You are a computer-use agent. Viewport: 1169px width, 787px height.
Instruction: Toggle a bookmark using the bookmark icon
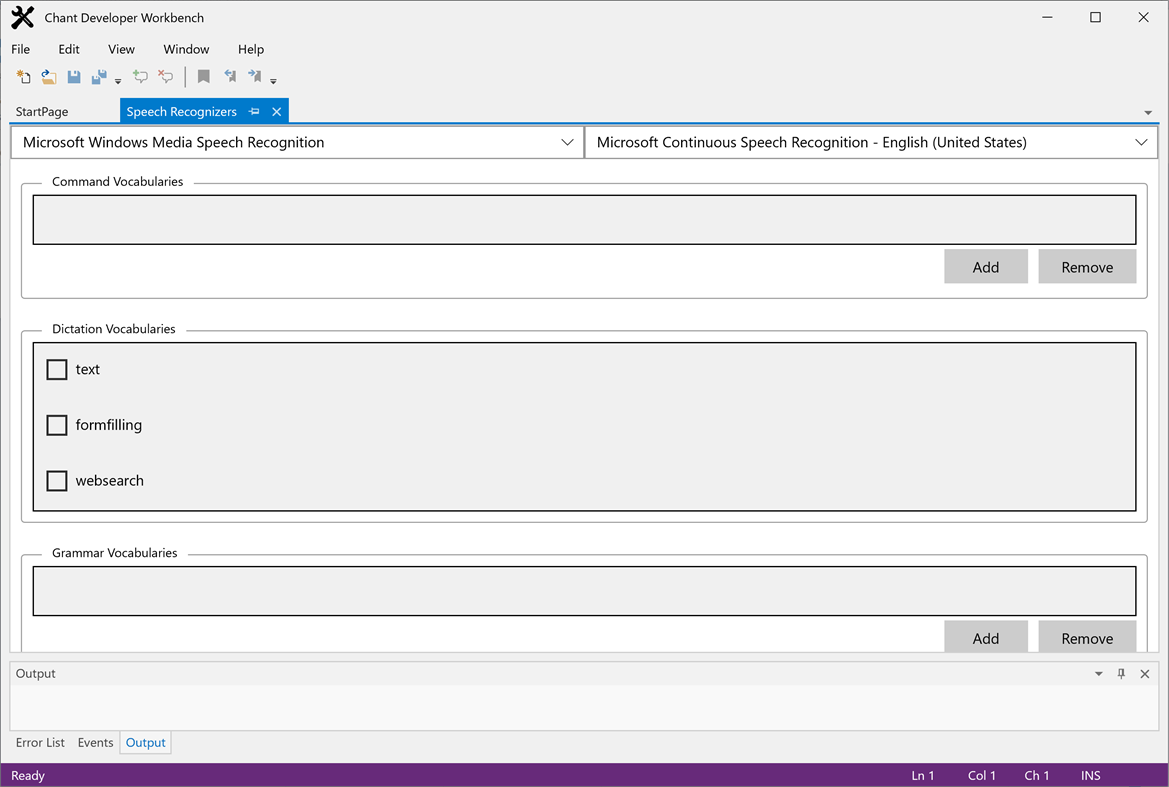(x=204, y=76)
